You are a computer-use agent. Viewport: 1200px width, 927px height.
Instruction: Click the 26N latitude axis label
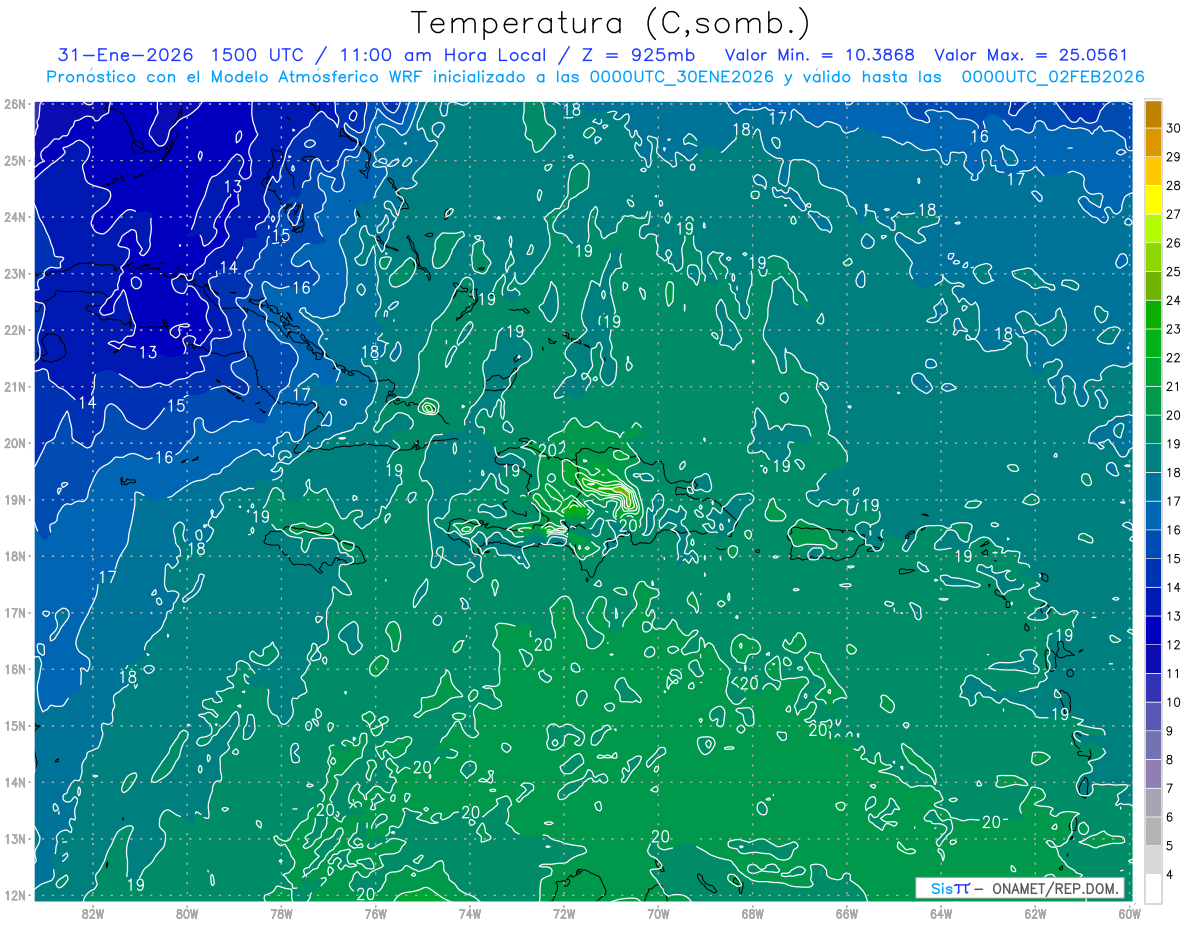(x=15, y=104)
